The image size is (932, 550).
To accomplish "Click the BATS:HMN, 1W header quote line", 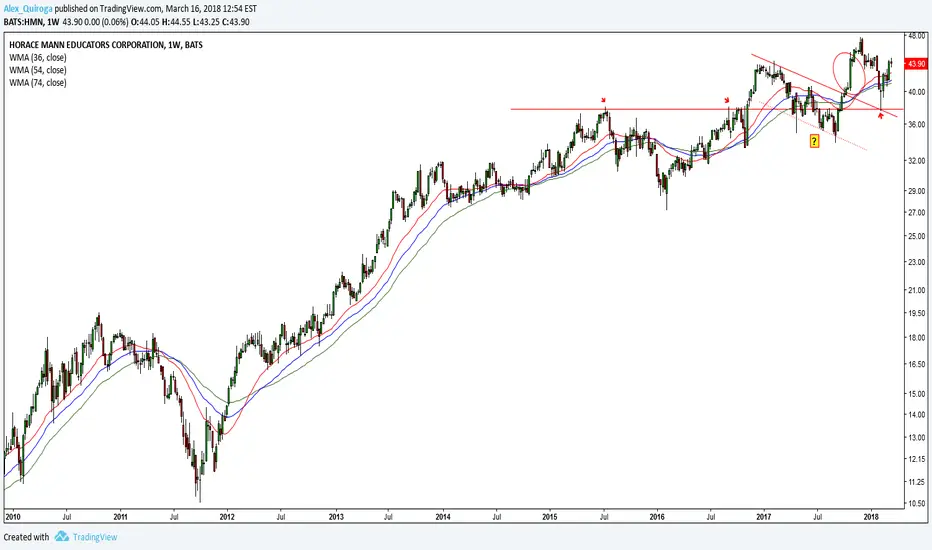I will pos(126,22).
